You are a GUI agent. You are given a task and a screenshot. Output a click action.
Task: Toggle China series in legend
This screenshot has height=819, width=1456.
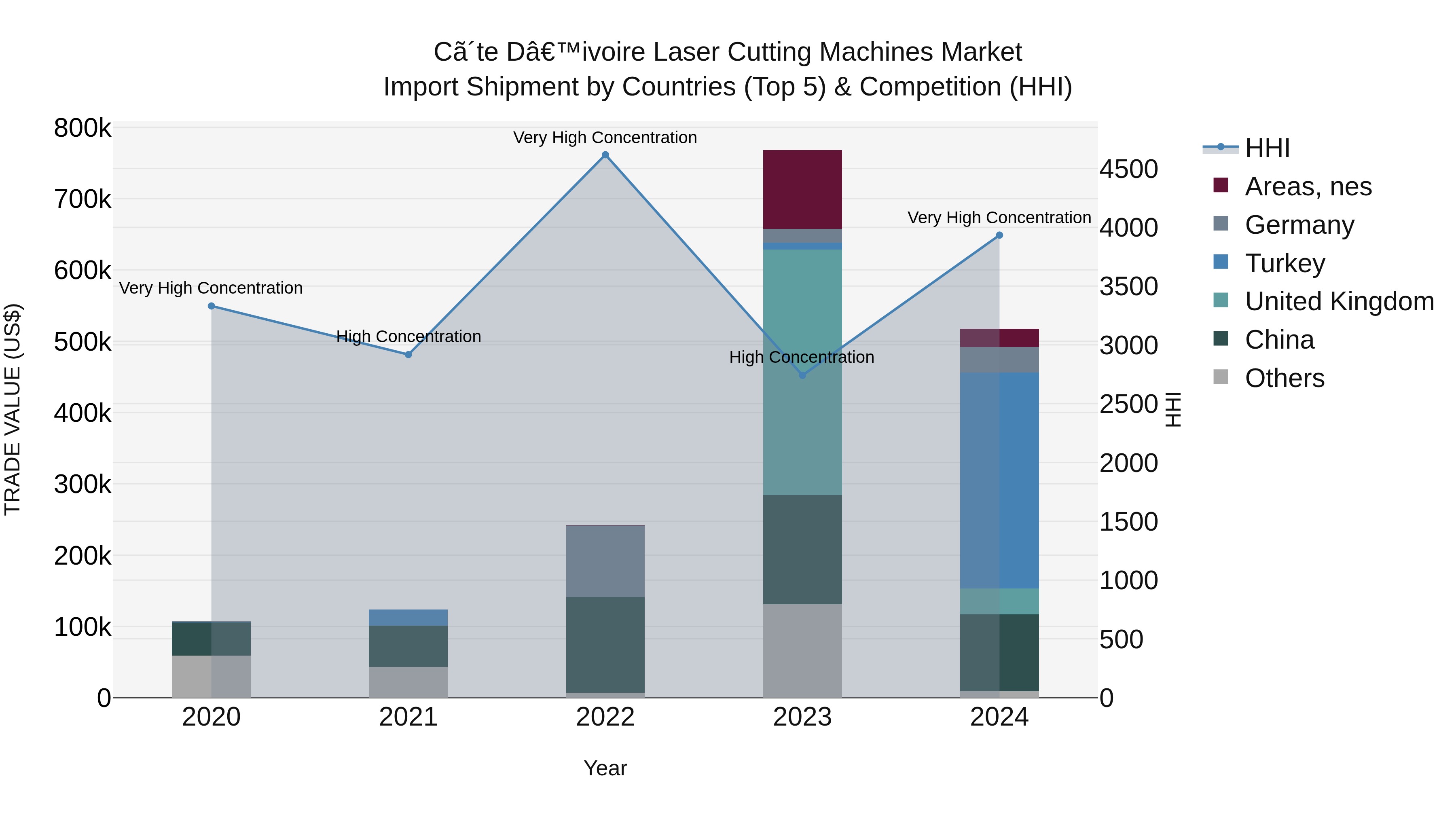(1264, 340)
